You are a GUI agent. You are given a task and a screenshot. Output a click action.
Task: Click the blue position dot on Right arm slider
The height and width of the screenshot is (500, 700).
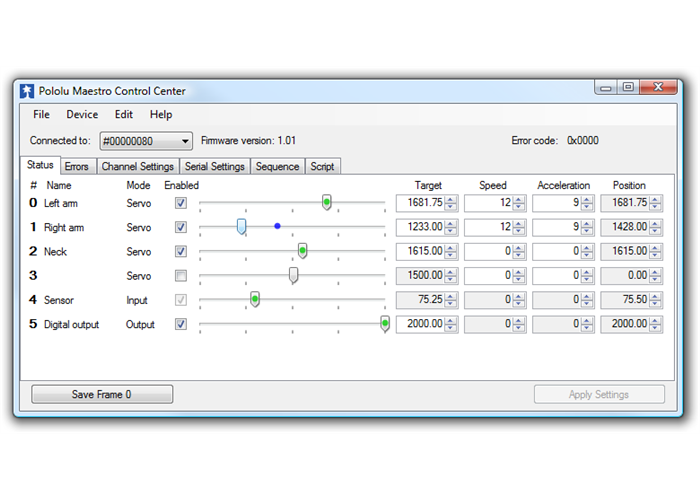(277, 226)
